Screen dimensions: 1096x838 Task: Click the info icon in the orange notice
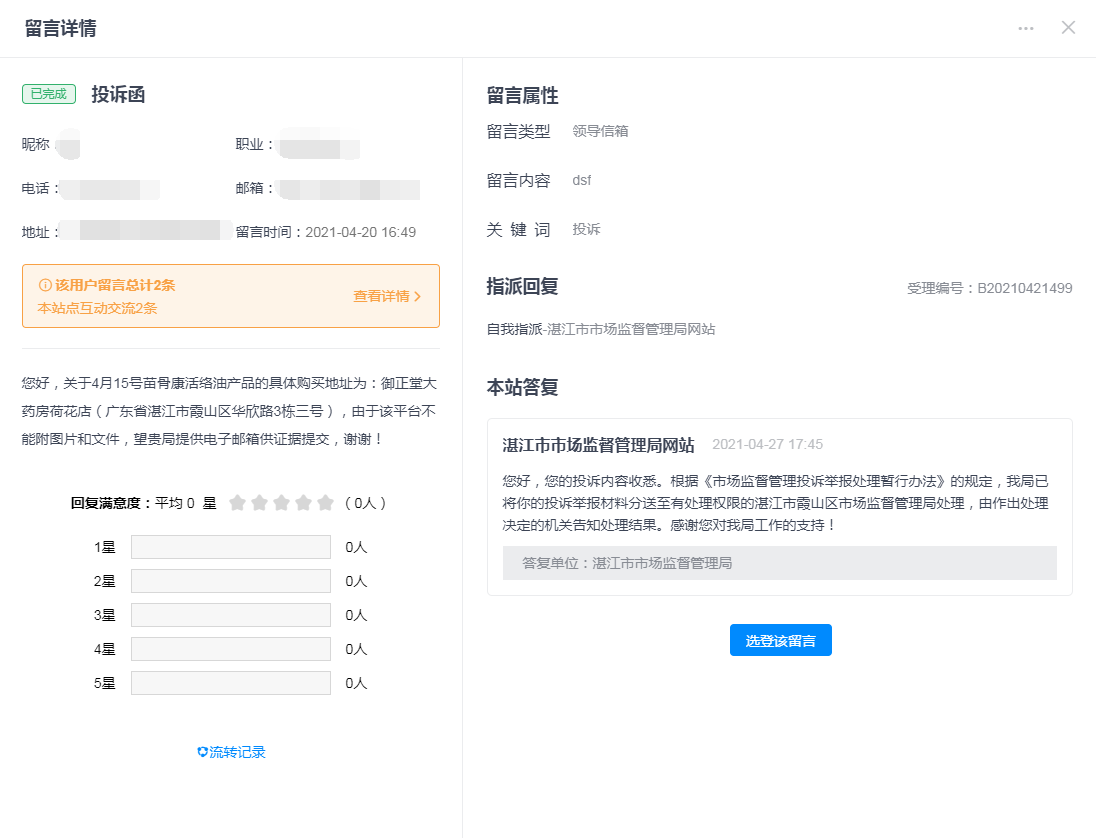(x=45, y=285)
